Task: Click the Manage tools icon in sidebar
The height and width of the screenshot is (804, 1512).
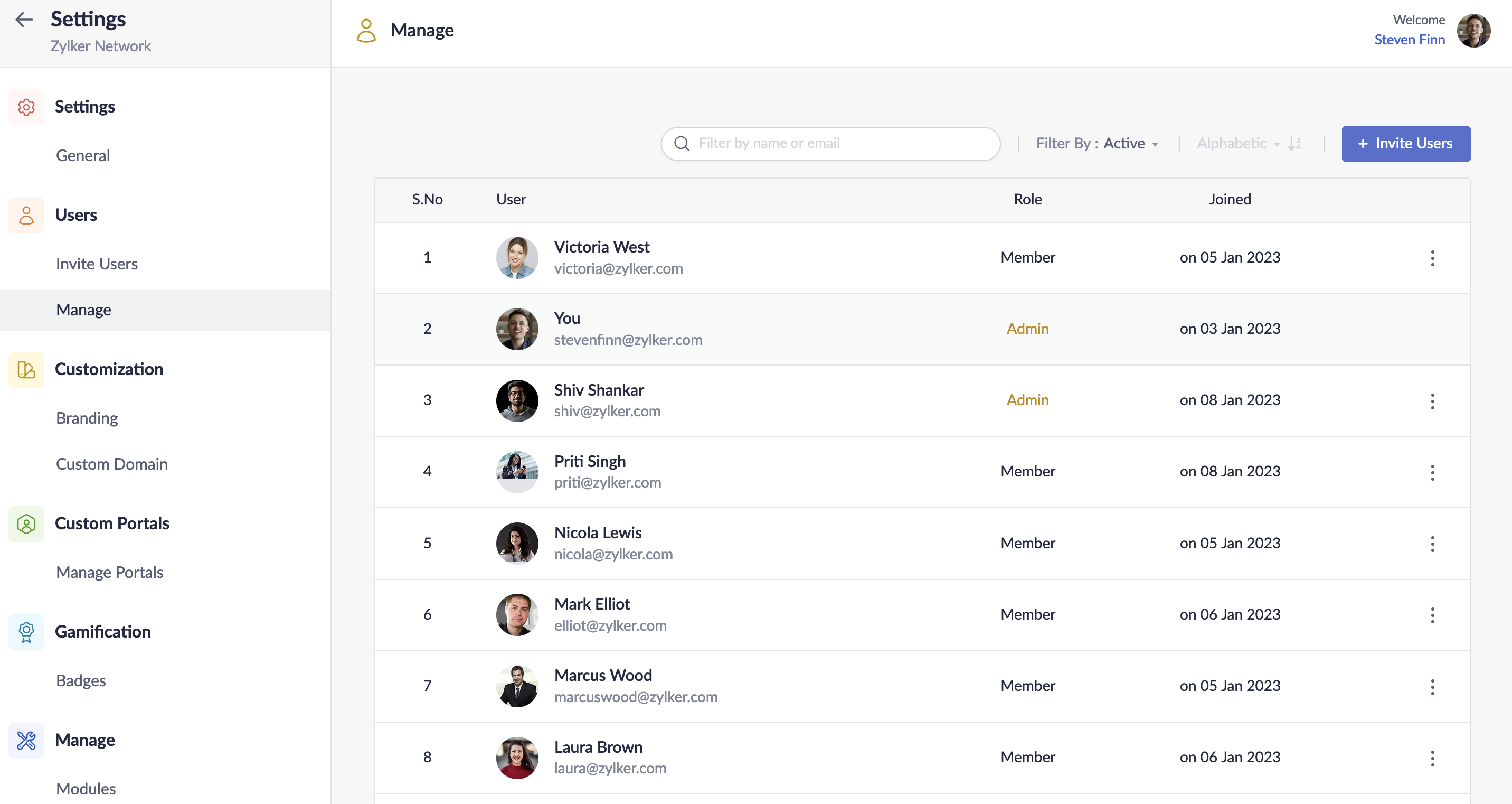Action: (x=26, y=740)
